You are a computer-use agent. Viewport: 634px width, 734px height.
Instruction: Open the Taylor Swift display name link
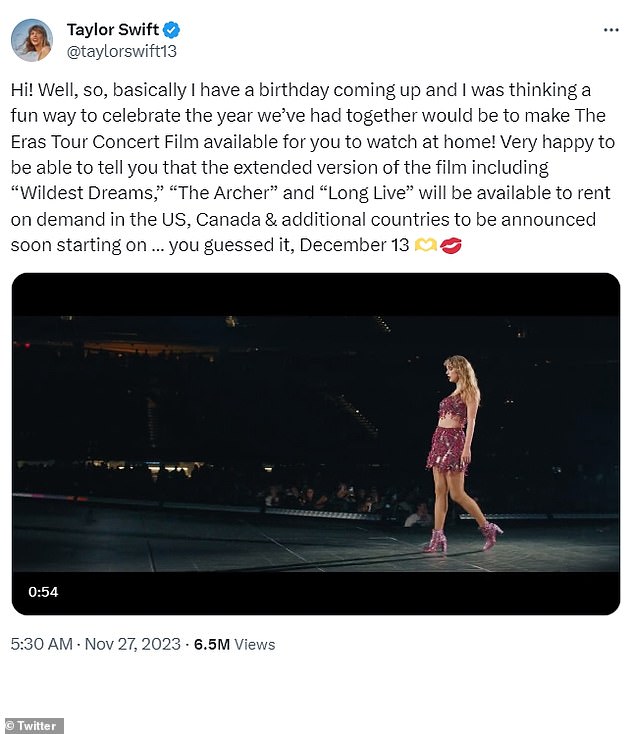coord(113,29)
